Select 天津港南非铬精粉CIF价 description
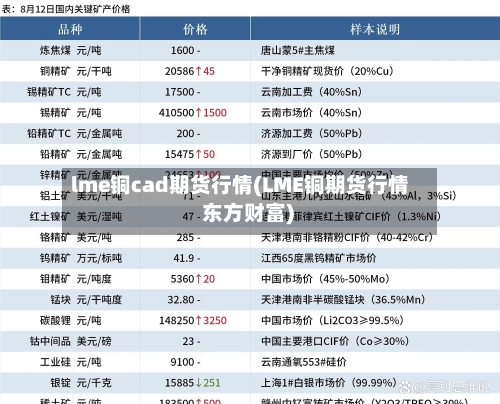 click(x=347, y=238)
